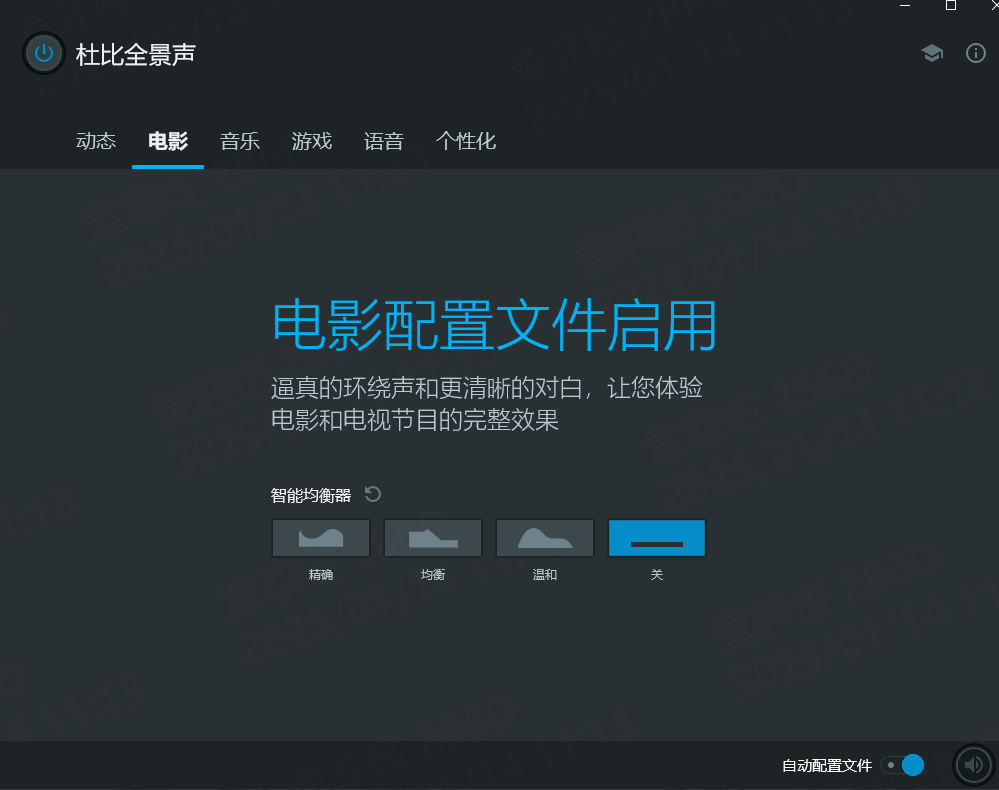Minimize the Dolby window
999x790 pixels.
tap(906, 5)
